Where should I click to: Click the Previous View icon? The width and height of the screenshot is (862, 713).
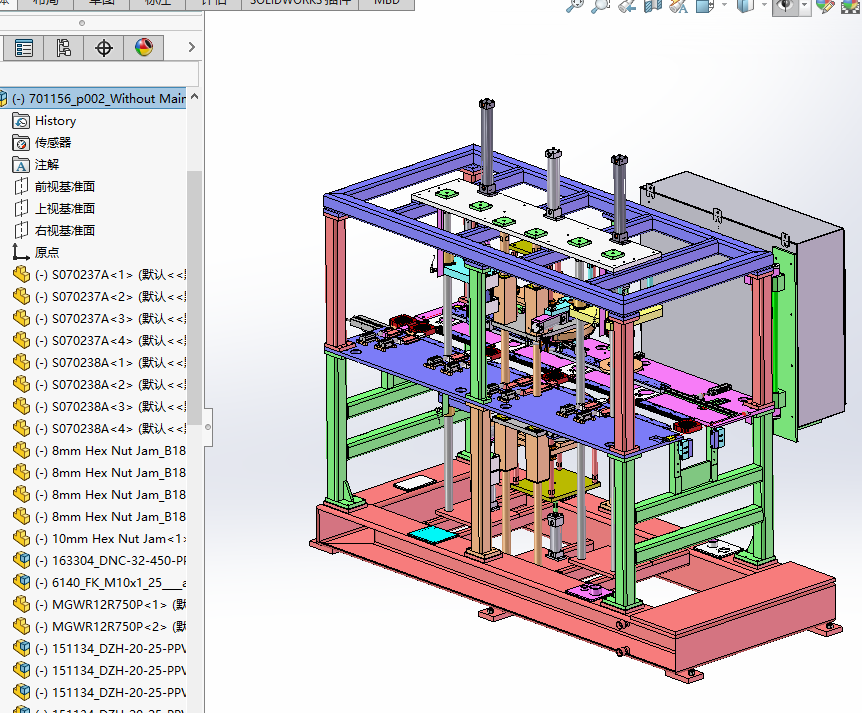pyautogui.click(x=626, y=6)
